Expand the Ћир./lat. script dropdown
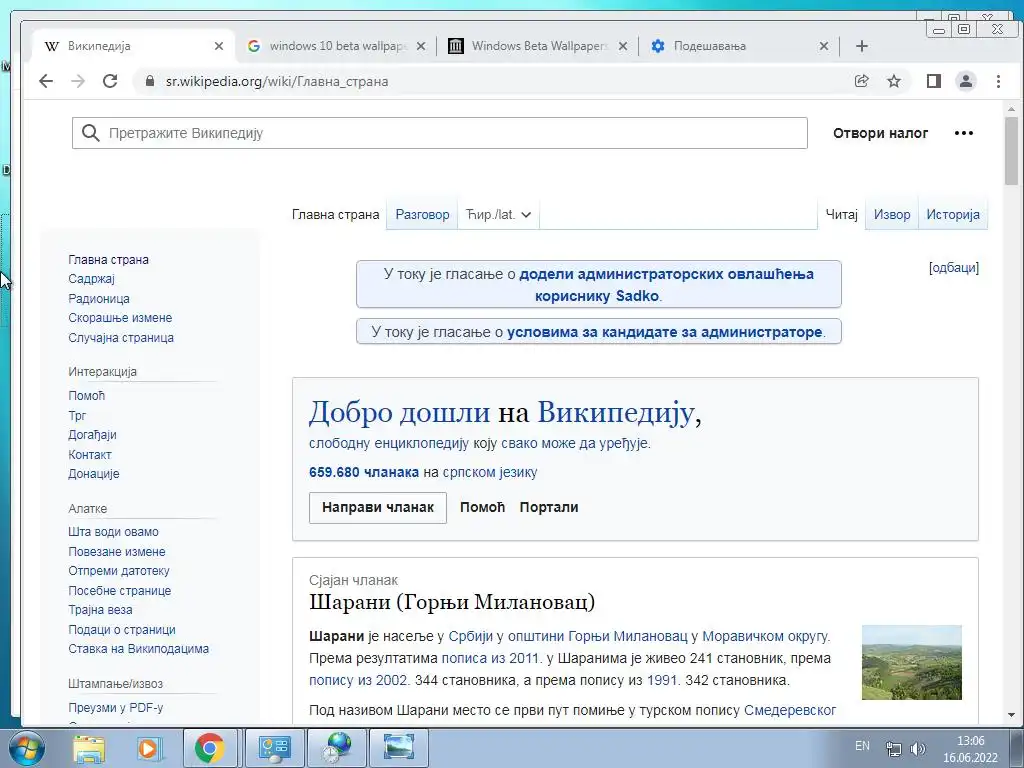This screenshot has height=768, width=1024. pyautogui.click(x=498, y=214)
